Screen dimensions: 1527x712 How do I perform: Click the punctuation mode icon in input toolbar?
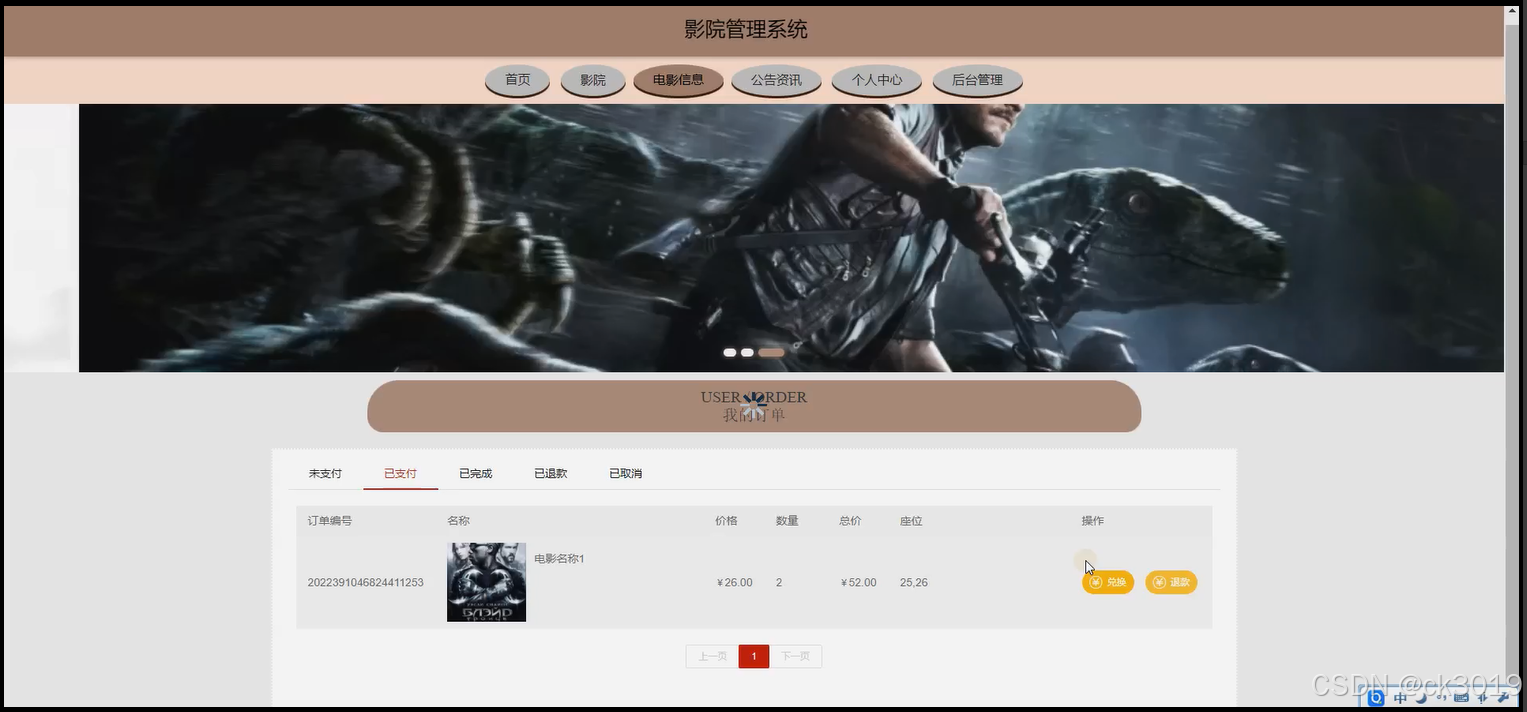point(1441,698)
